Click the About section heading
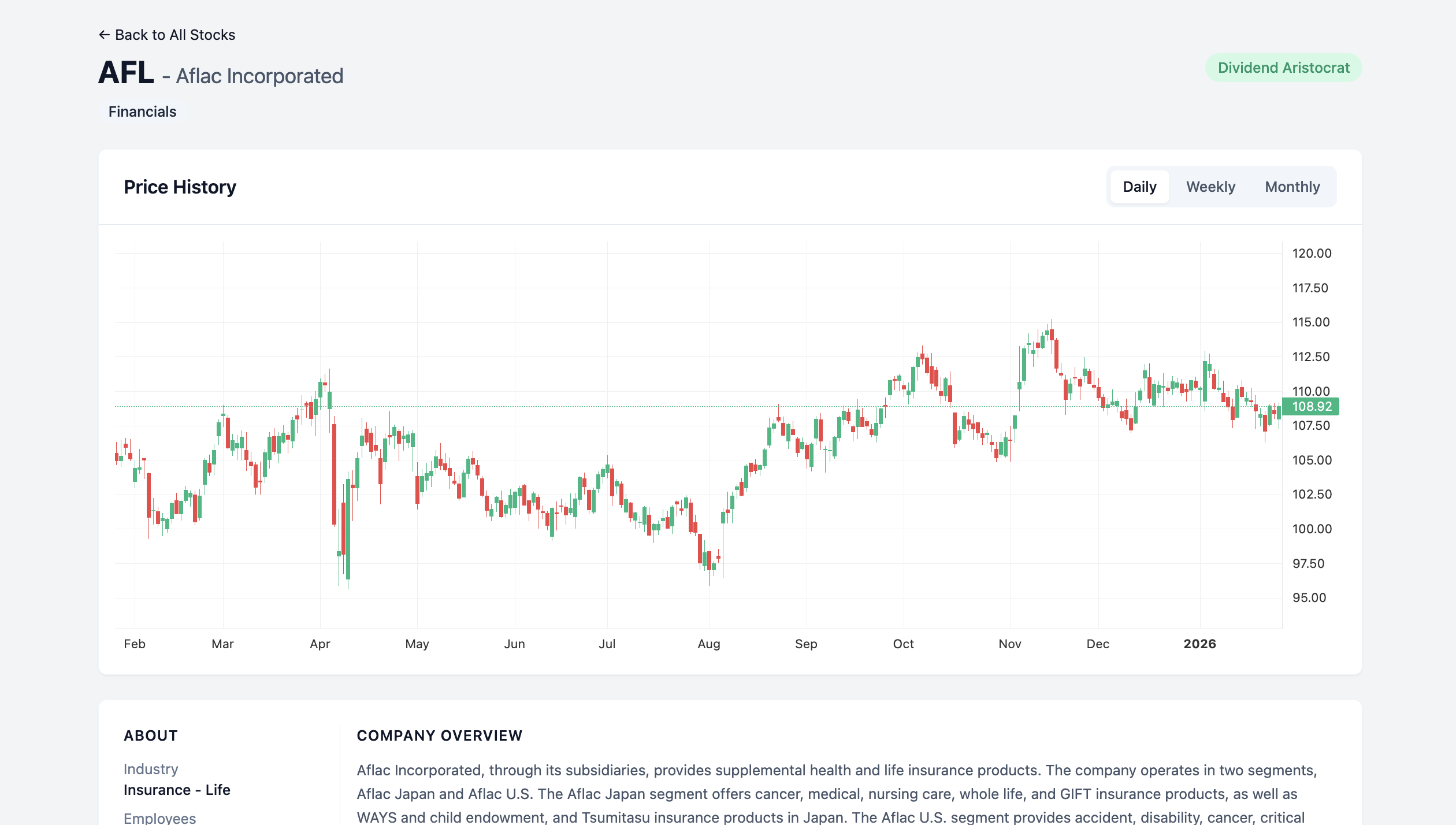 click(x=150, y=735)
